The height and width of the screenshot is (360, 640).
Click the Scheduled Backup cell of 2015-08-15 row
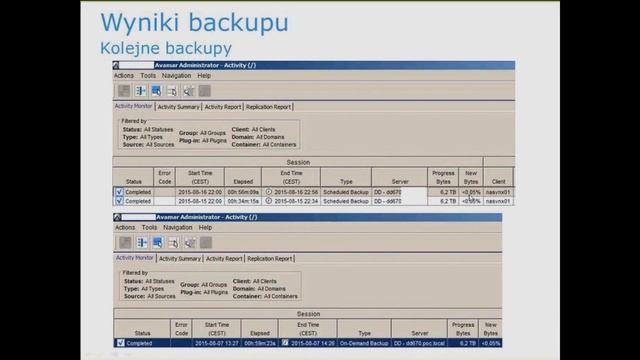[x=346, y=201]
